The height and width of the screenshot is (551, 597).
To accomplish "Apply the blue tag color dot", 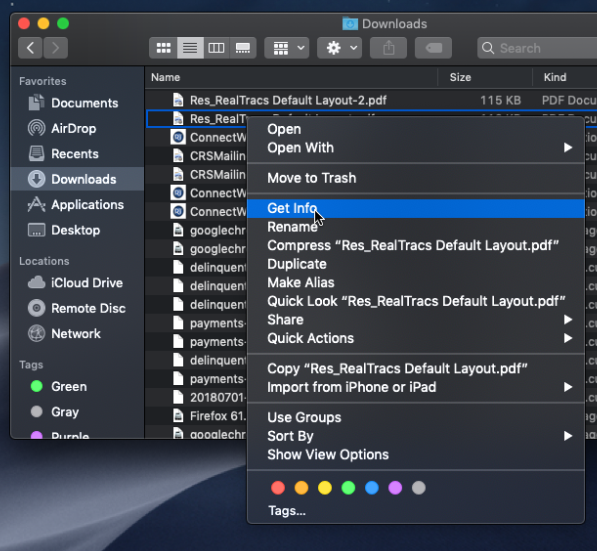I will pos(372,488).
